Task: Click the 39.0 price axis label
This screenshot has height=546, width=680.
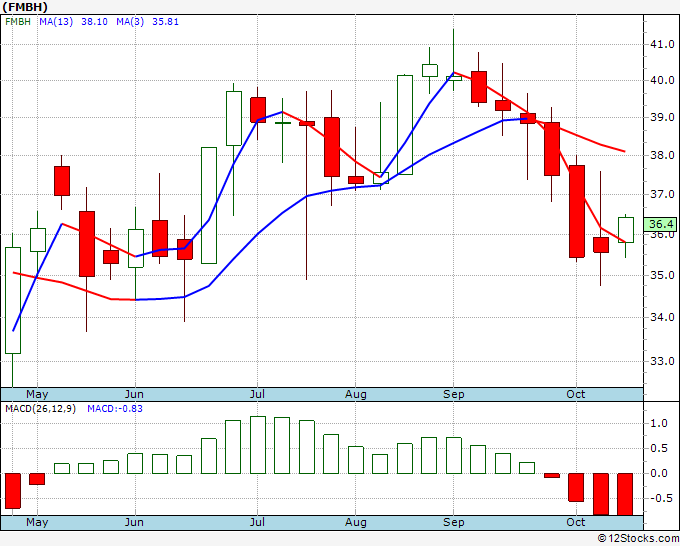Action: [x=662, y=118]
